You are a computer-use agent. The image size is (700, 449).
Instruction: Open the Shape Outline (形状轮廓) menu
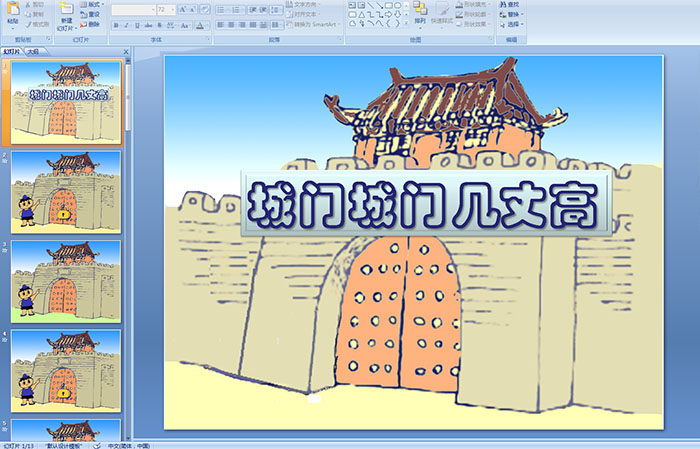(473, 14)
